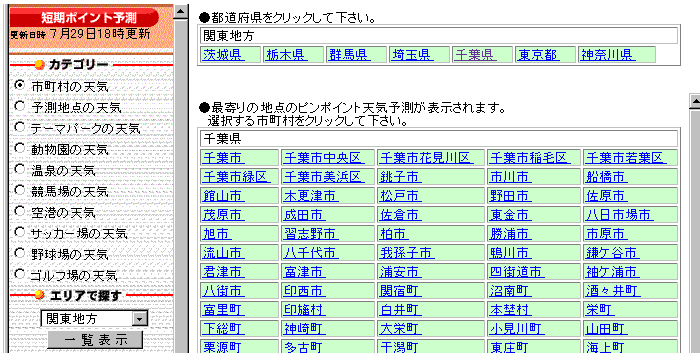Click 勝浦市 link

pos(510,234)
